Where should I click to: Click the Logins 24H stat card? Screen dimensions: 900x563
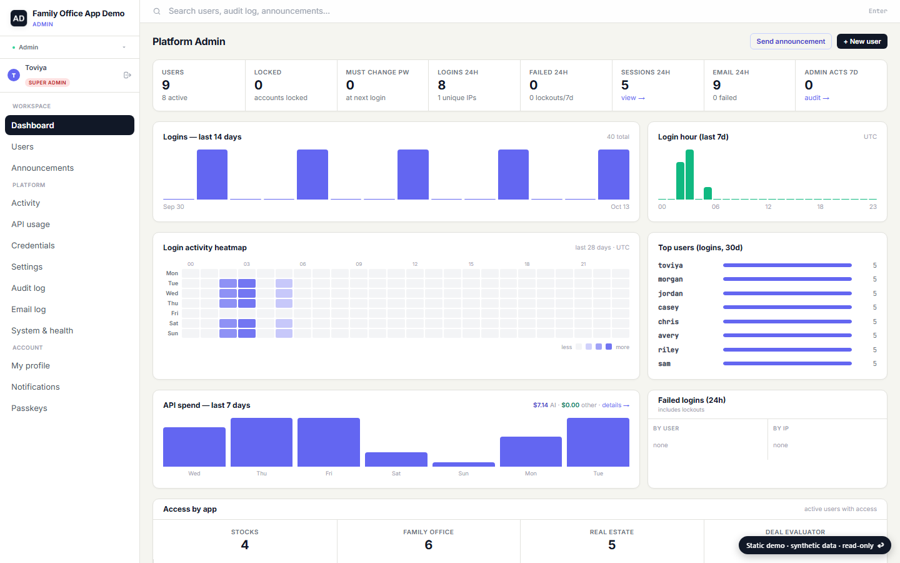click(474, 85)
